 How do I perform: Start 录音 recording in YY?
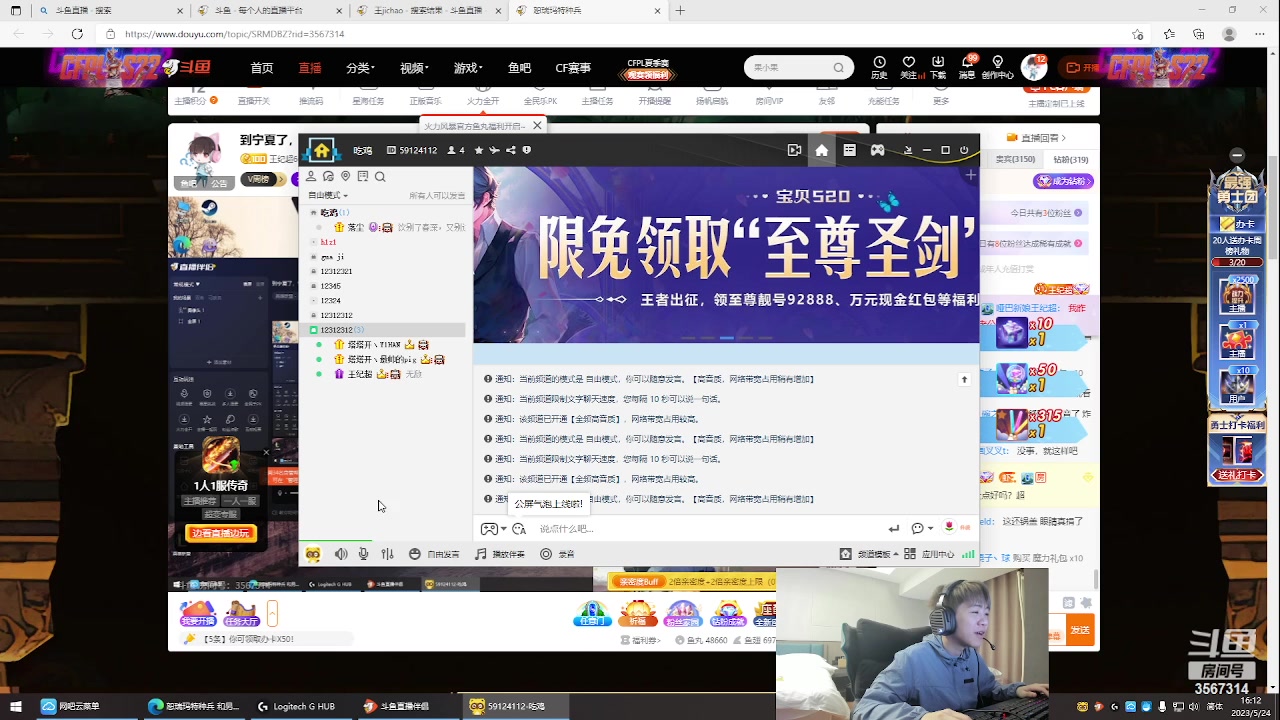point(558,554)
